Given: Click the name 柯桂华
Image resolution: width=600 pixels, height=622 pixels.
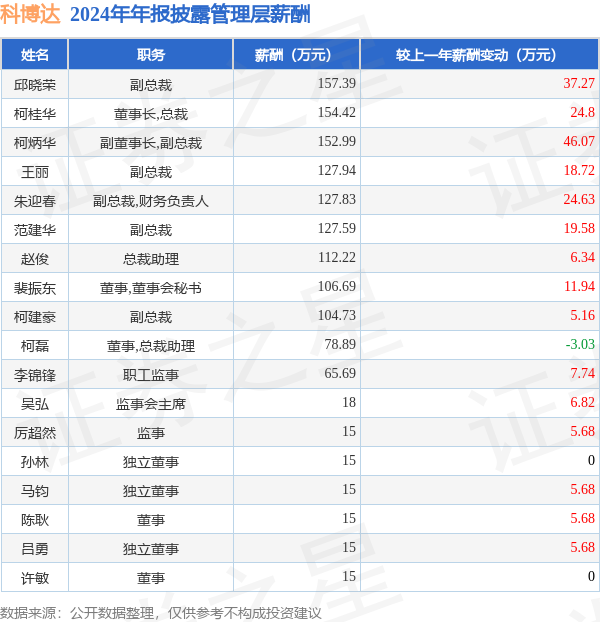Looking at the screenshot, I should (x=35, y=114).
